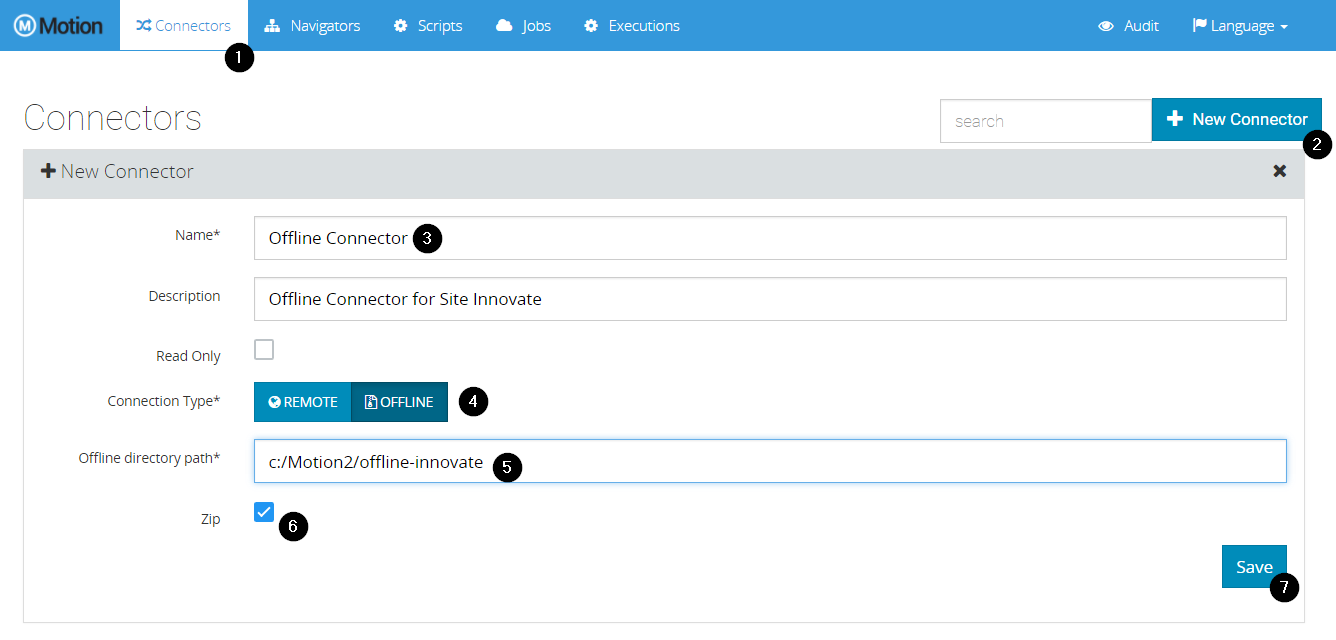Click the New Connector button
Viewport: 1336px width, 640px height.
click(x=1237, y=119)
